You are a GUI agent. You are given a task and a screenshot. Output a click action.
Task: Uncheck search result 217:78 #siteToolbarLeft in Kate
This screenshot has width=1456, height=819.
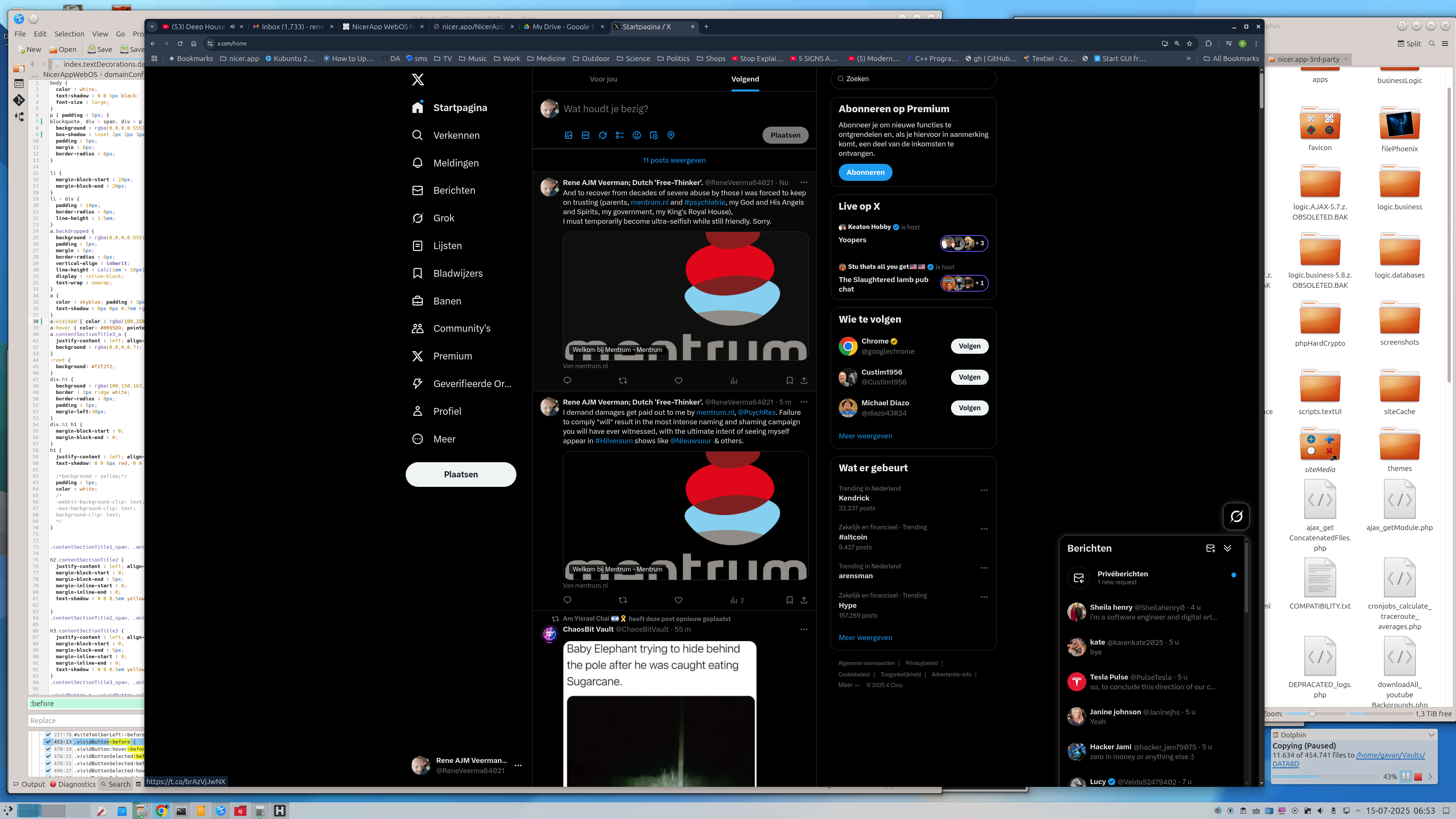pyautogui.click(x=48, y=735)
